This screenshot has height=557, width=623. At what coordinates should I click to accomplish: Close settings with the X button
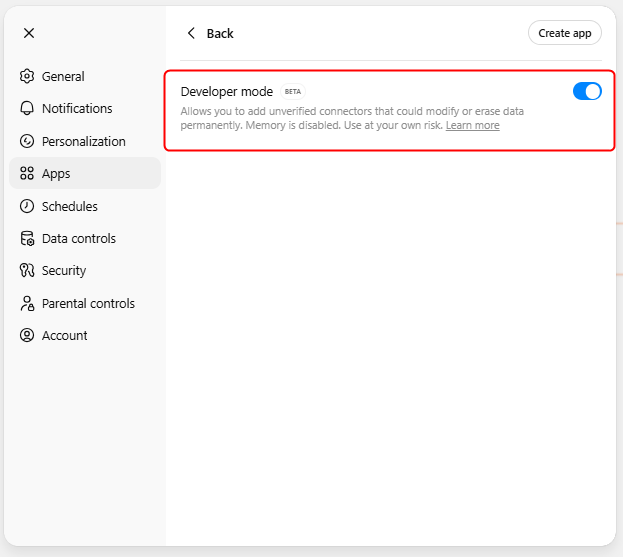(x=29, y=33)
